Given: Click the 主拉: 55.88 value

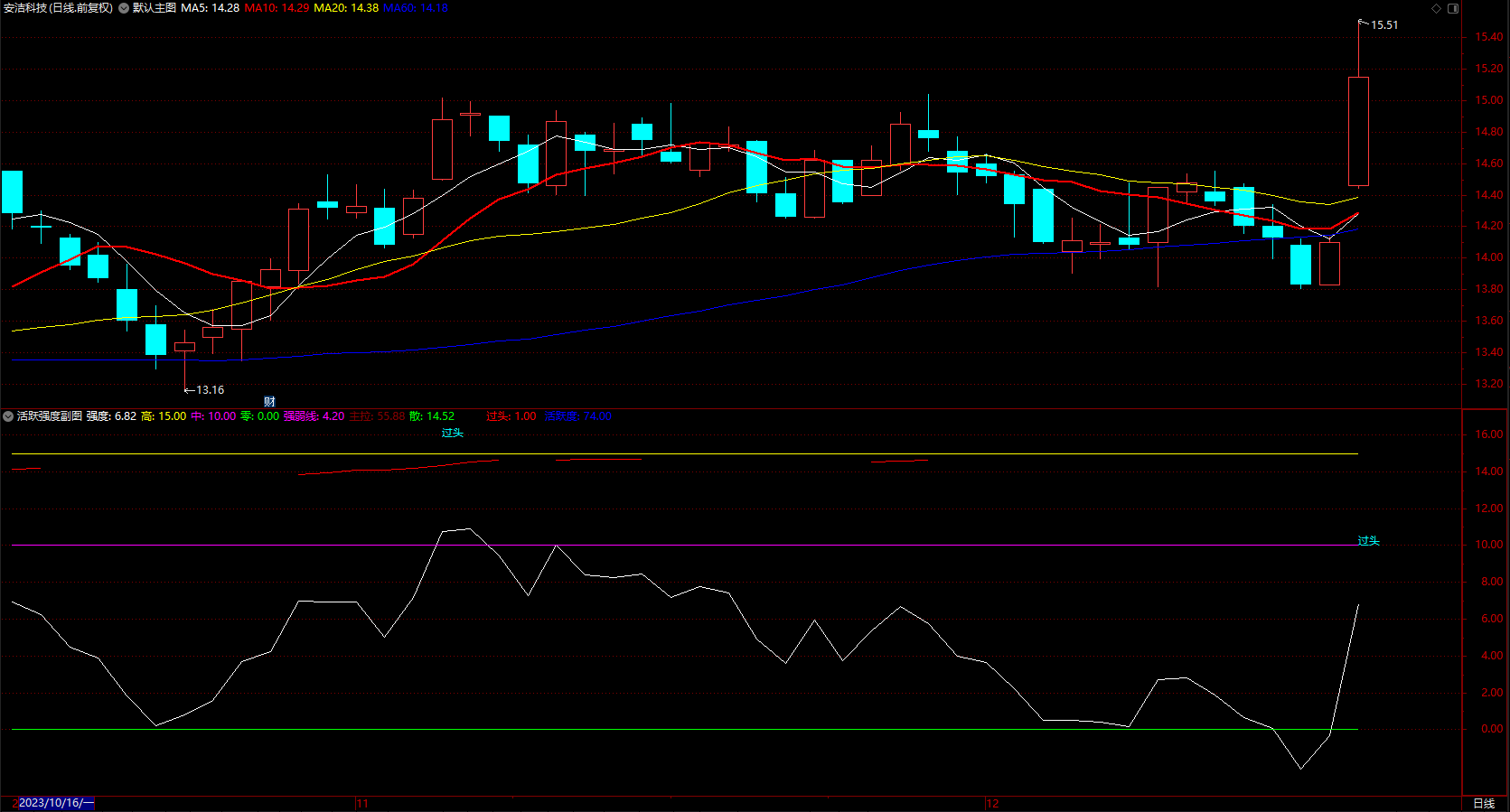Looking at the screenshot, I should 378,416.
